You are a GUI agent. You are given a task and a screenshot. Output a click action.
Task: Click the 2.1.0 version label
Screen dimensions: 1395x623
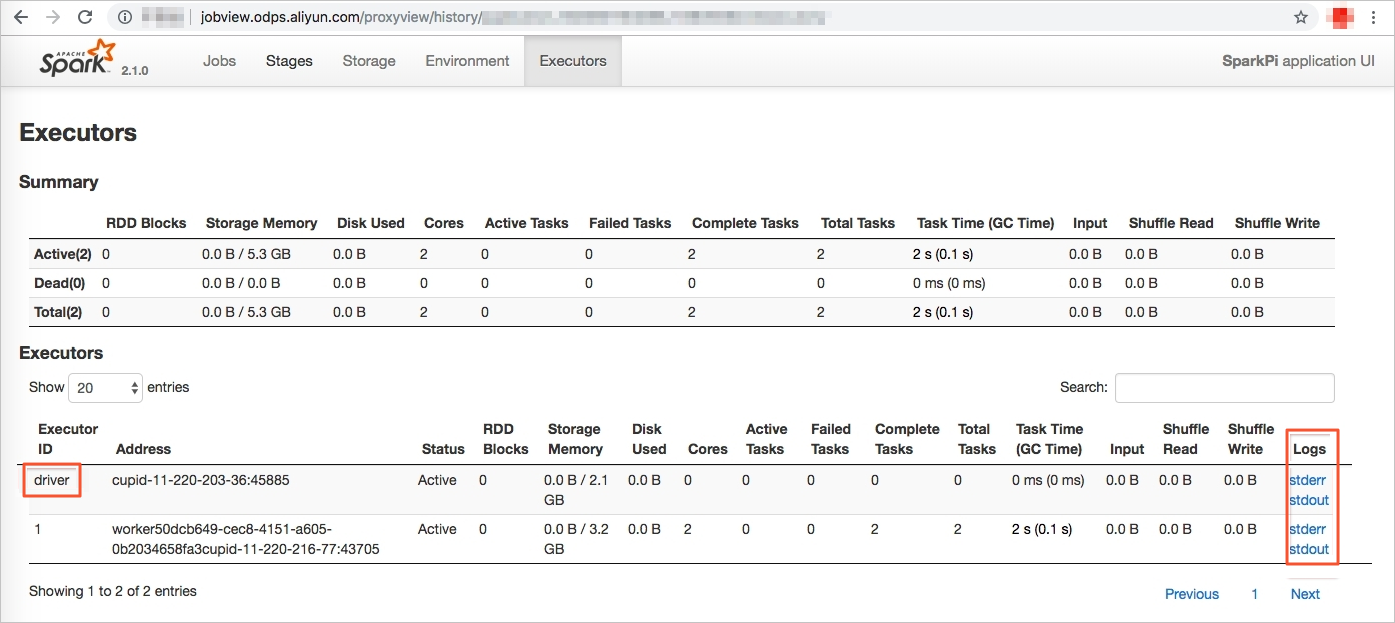click(x=135, y=71)
